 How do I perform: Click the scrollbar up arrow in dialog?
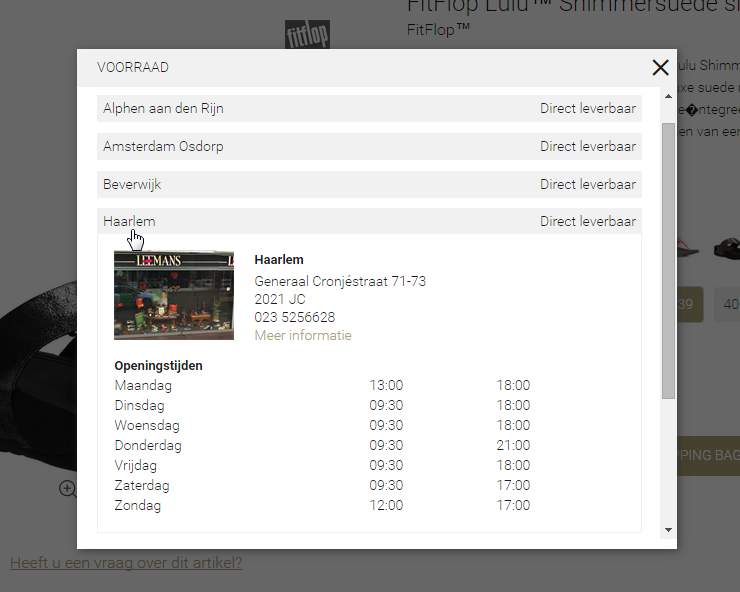click(x=668, y=96)
